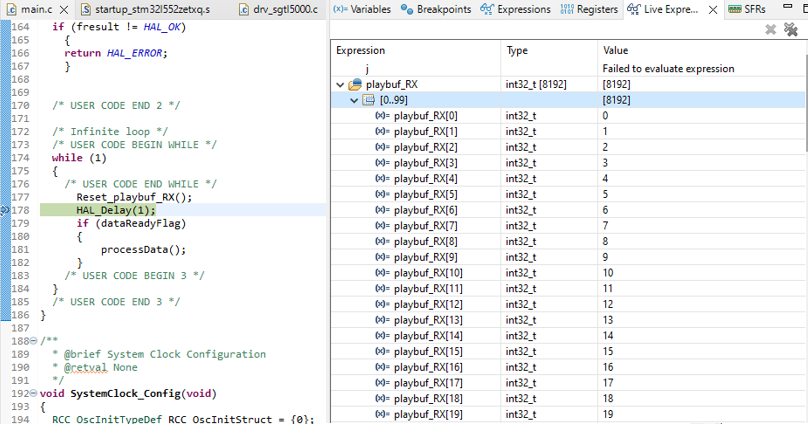The image size is (808, 445).
Task: Select the playbuf_RX[11] row
Action: pos(567,288)
